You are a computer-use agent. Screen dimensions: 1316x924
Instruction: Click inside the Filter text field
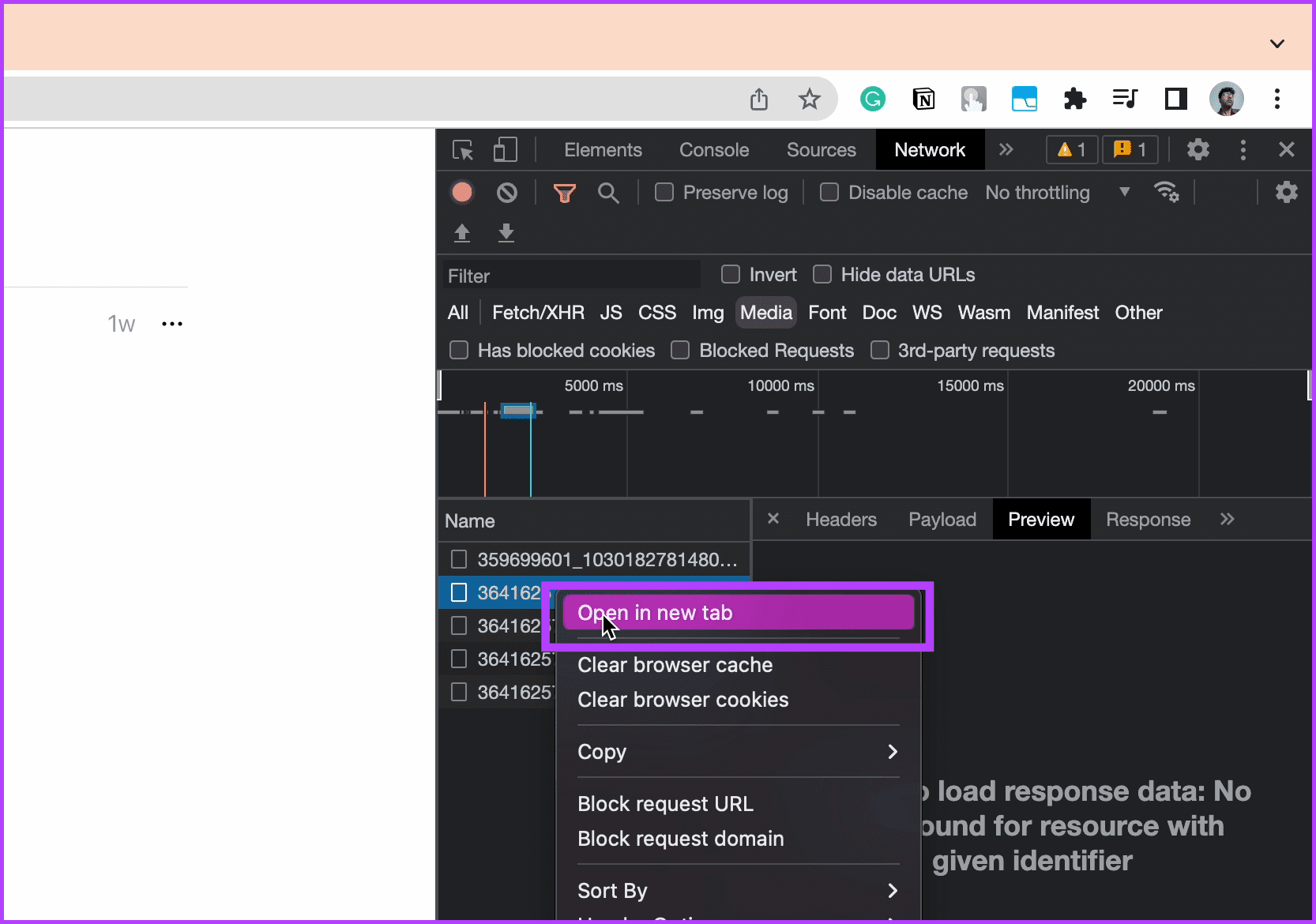569,275
